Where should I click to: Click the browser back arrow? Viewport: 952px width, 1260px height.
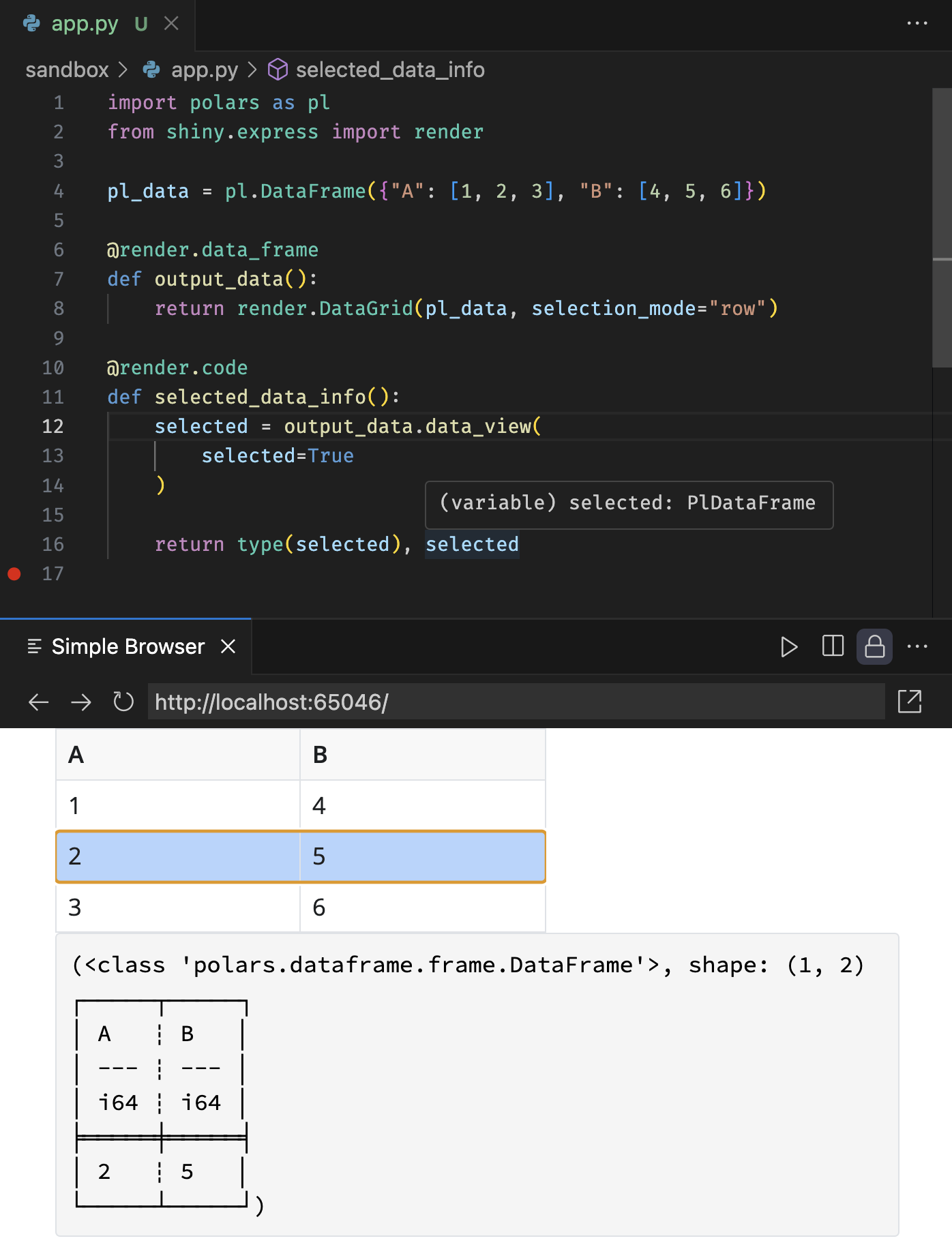[x=39, y=702]
